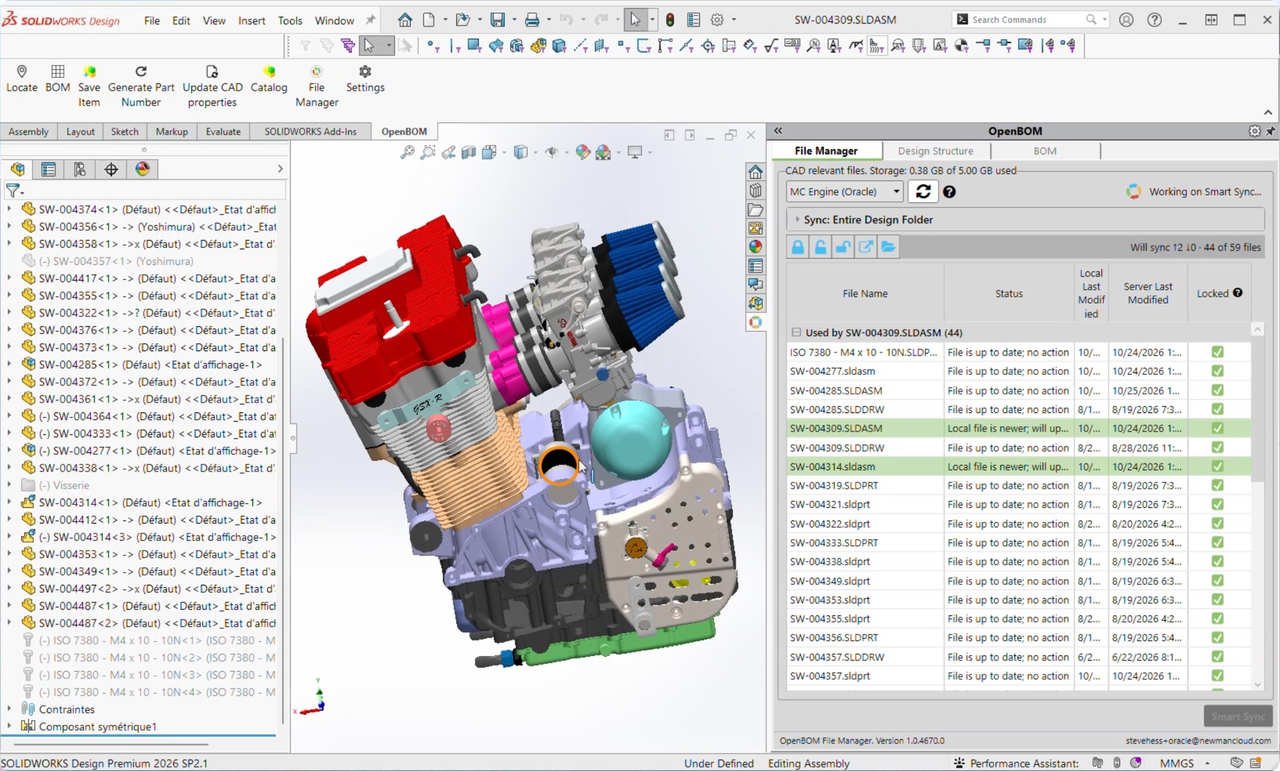Collapse the OpenBOM task pane with double chevron

[x=778, y=131]
